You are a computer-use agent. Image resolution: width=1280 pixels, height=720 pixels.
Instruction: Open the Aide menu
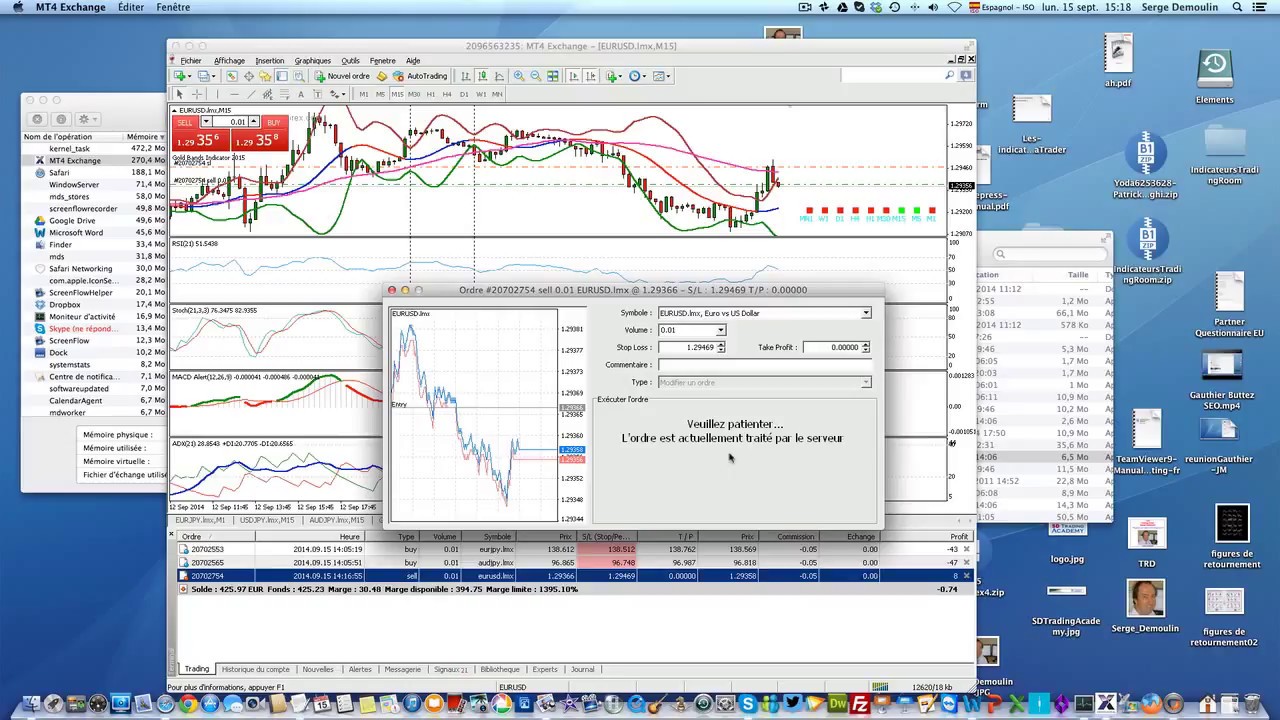412,61
